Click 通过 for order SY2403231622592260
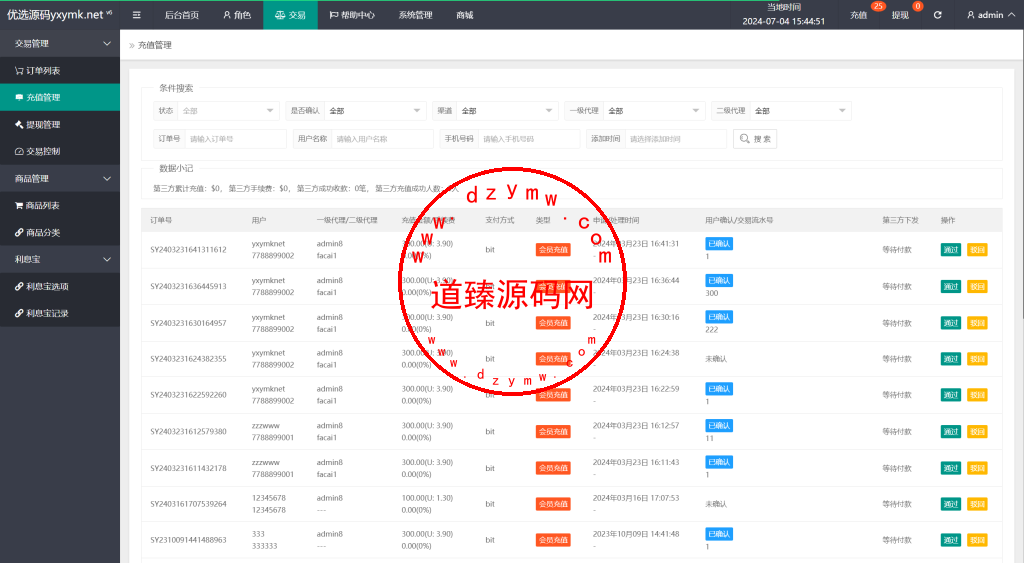This screenshot has width=1024, height=563. (951, 394)
